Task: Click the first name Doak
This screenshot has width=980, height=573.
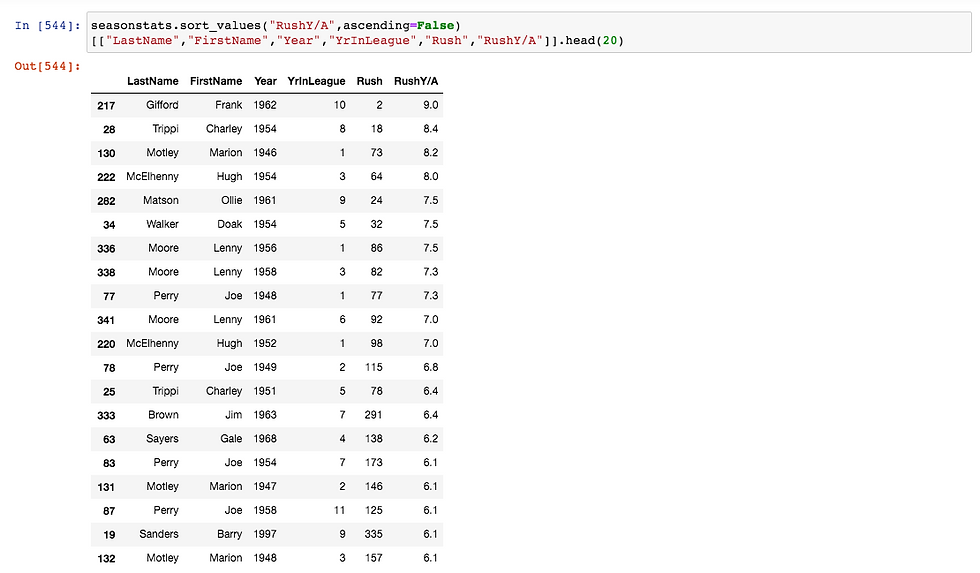Action: click(x=229, y=224)
